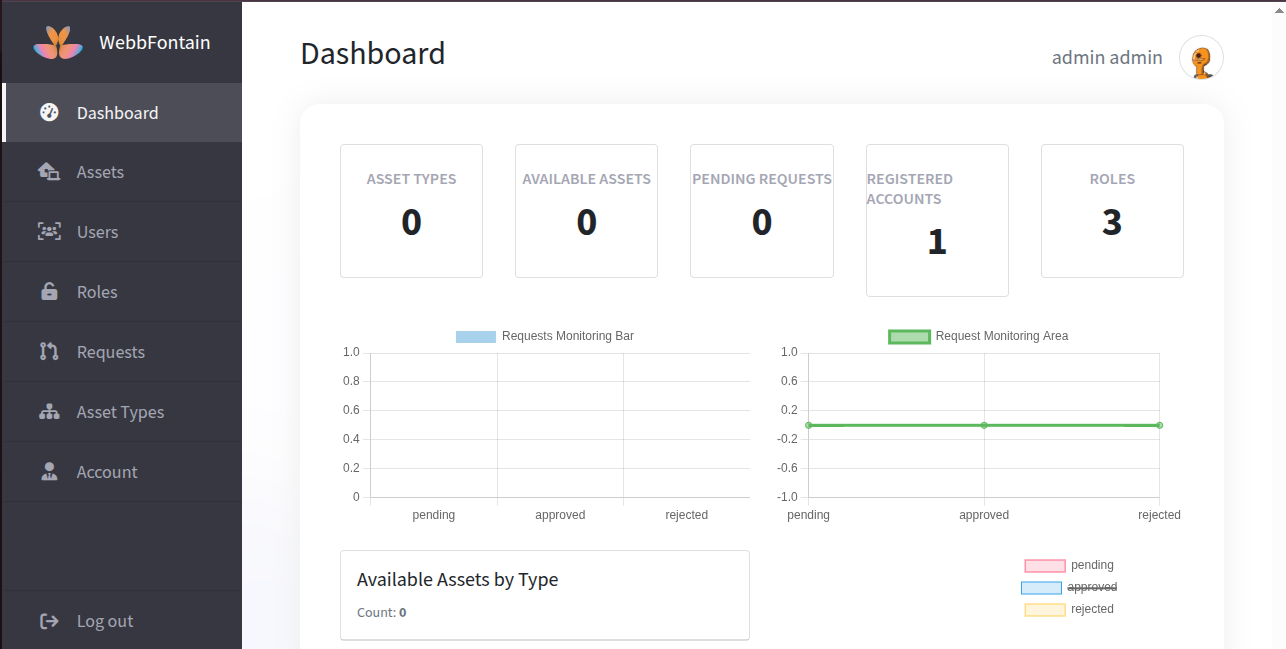The width and height of the screenshot is (1286, 649).
Task: Click the Assets icon in sidebar
Action: tap(49, 172)
